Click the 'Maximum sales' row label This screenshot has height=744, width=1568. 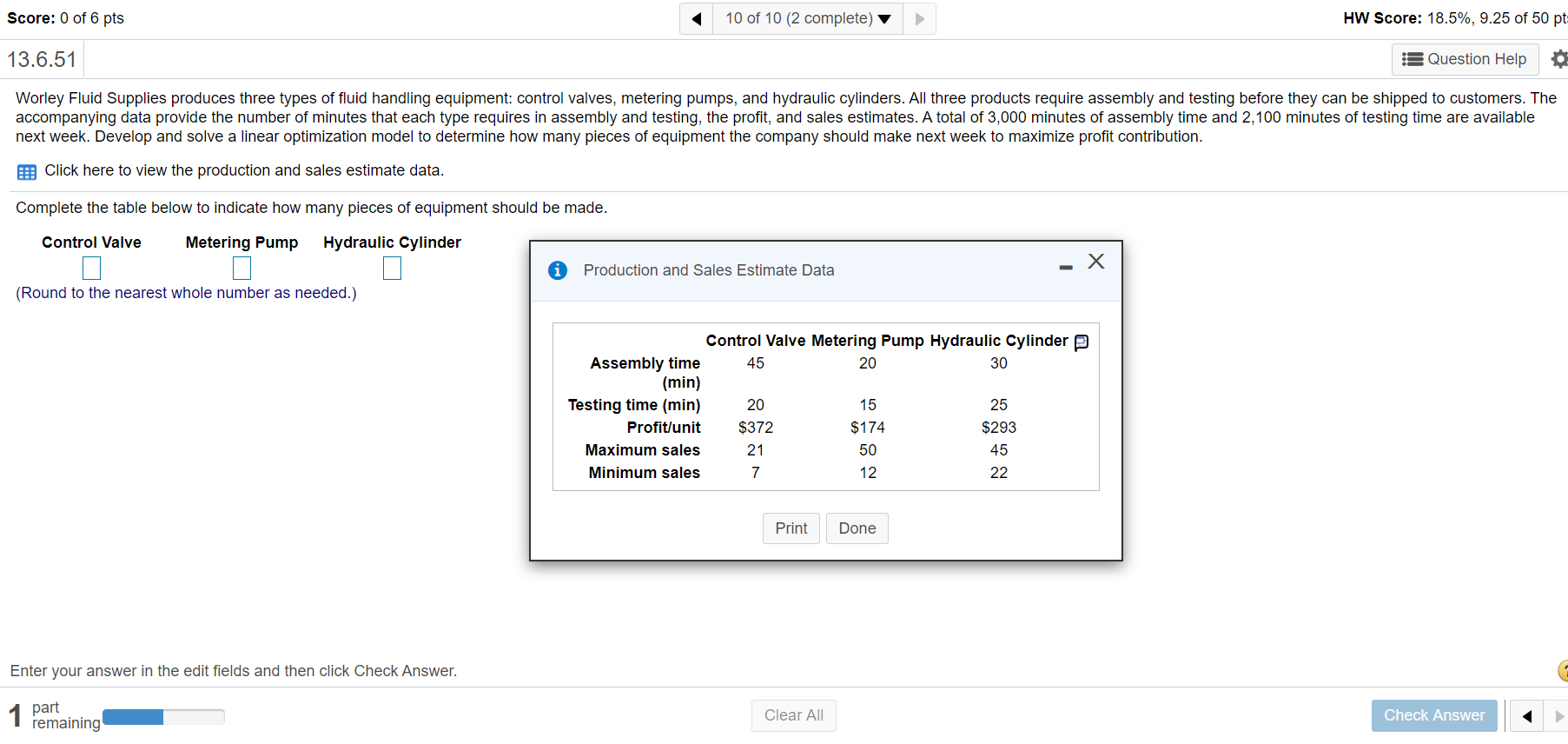coord(643,450)
